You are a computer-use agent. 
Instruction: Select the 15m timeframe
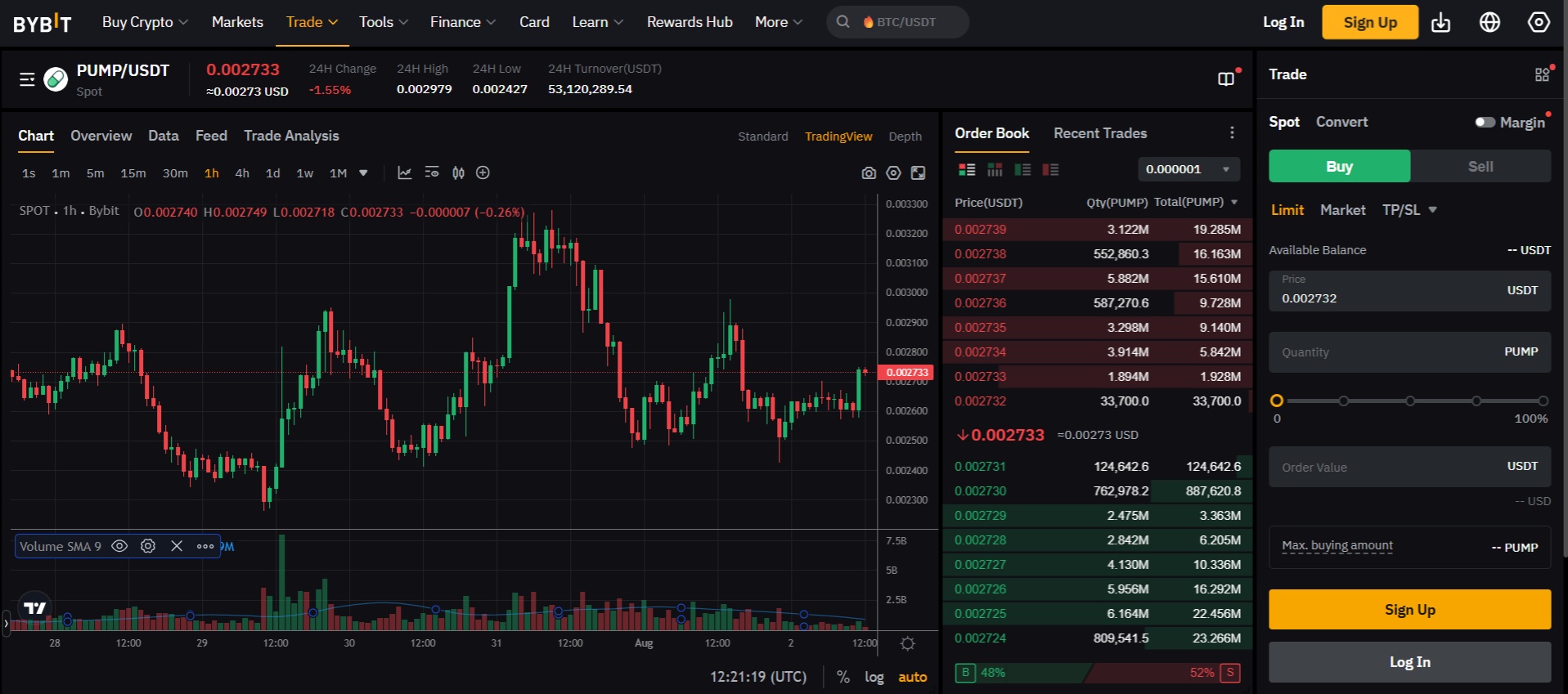[133, 173]
